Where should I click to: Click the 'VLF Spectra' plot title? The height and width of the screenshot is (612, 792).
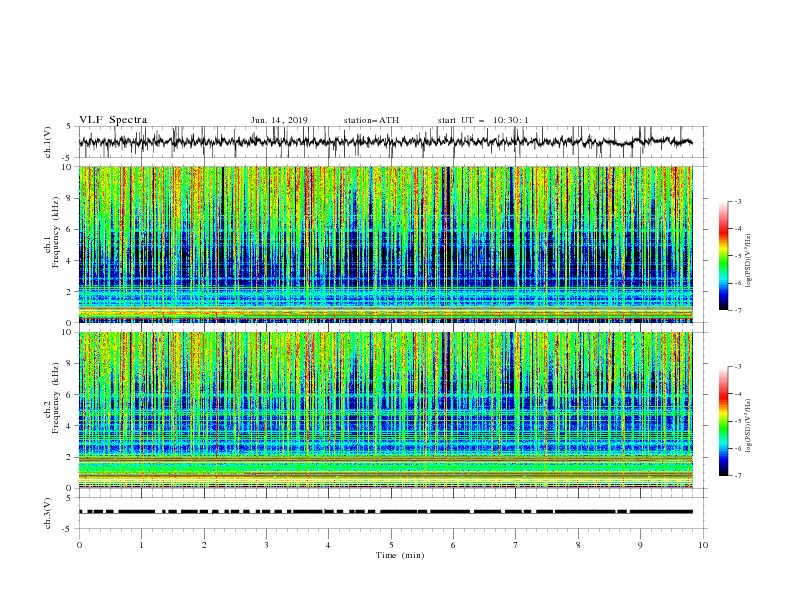click(113, 120)
